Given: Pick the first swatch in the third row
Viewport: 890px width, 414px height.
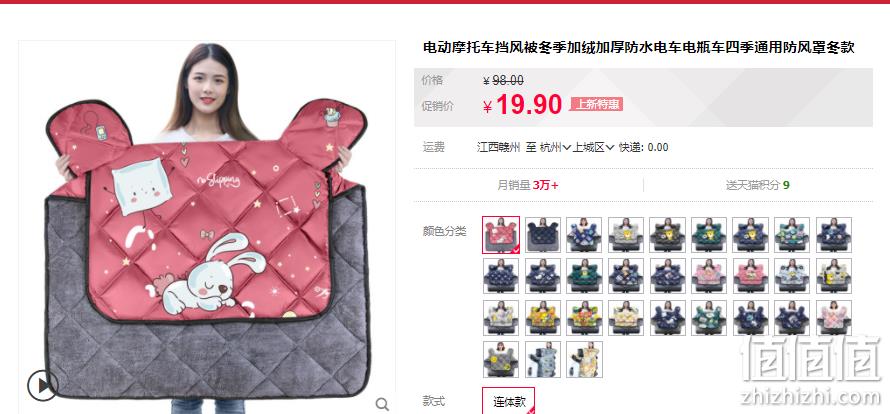Looking at the screenshot, I should click(x=501, y=317).
